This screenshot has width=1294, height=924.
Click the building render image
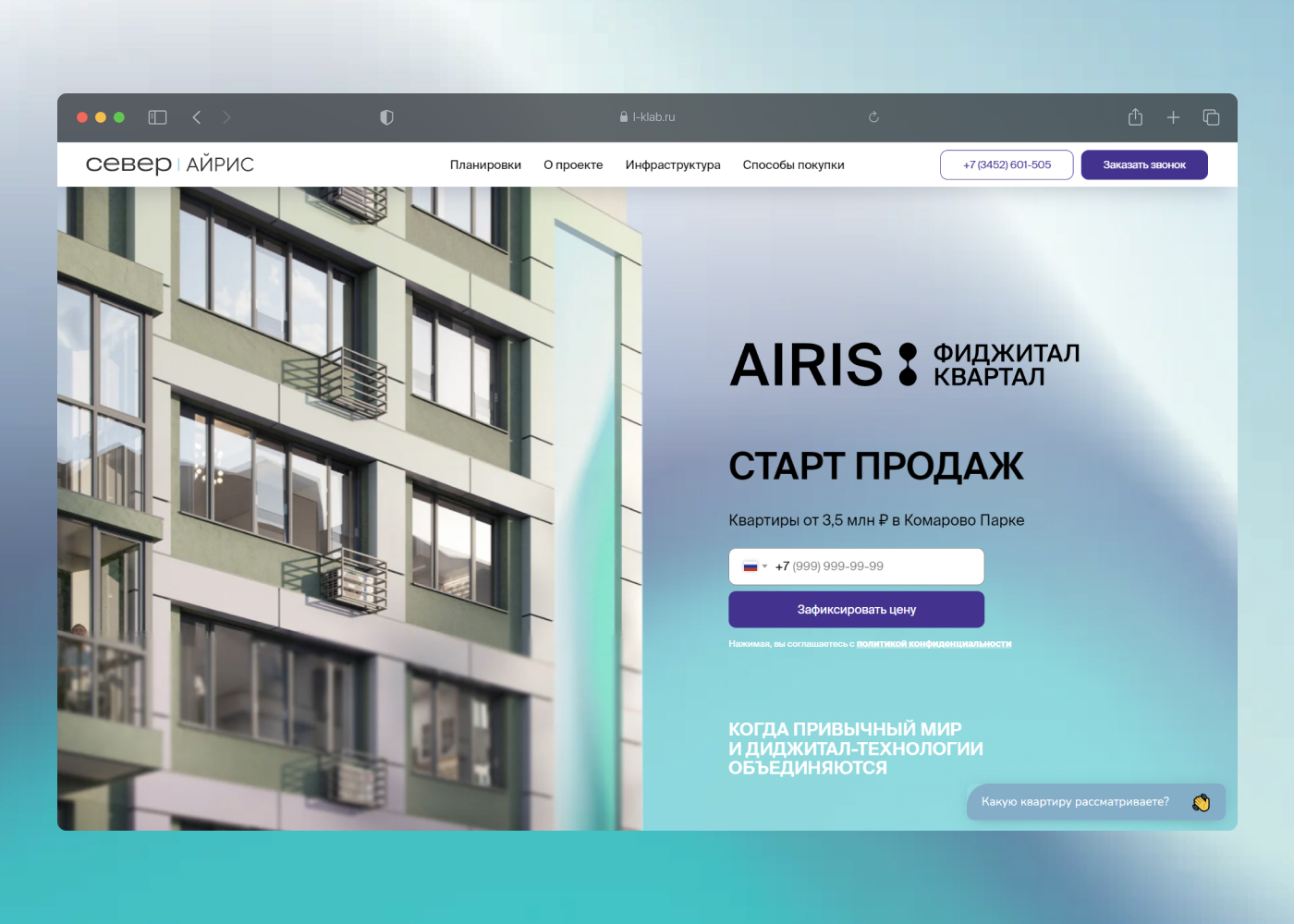349,508
